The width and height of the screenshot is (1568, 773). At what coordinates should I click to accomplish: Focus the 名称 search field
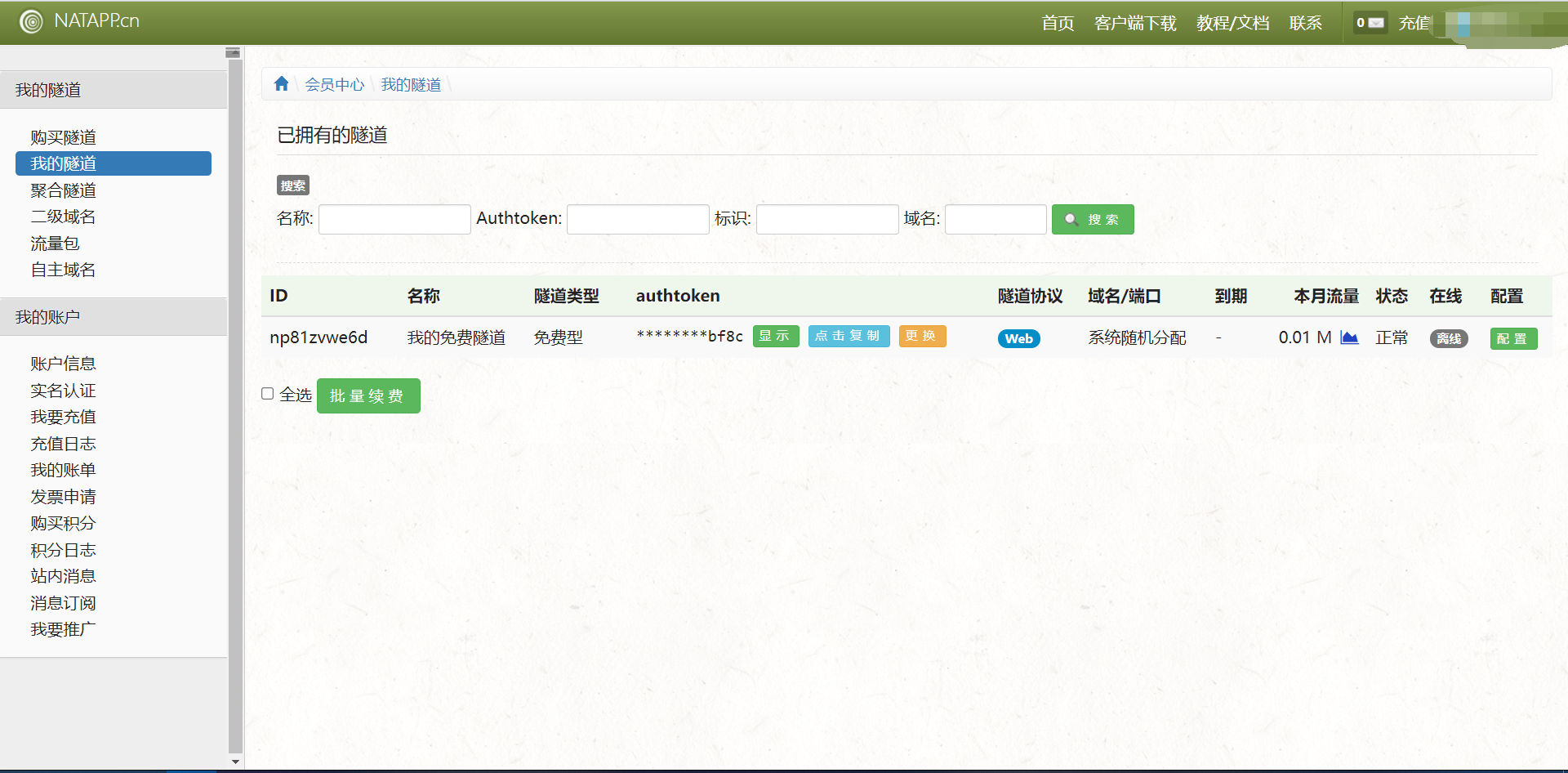pyautogui.click(x=394, y=219)
